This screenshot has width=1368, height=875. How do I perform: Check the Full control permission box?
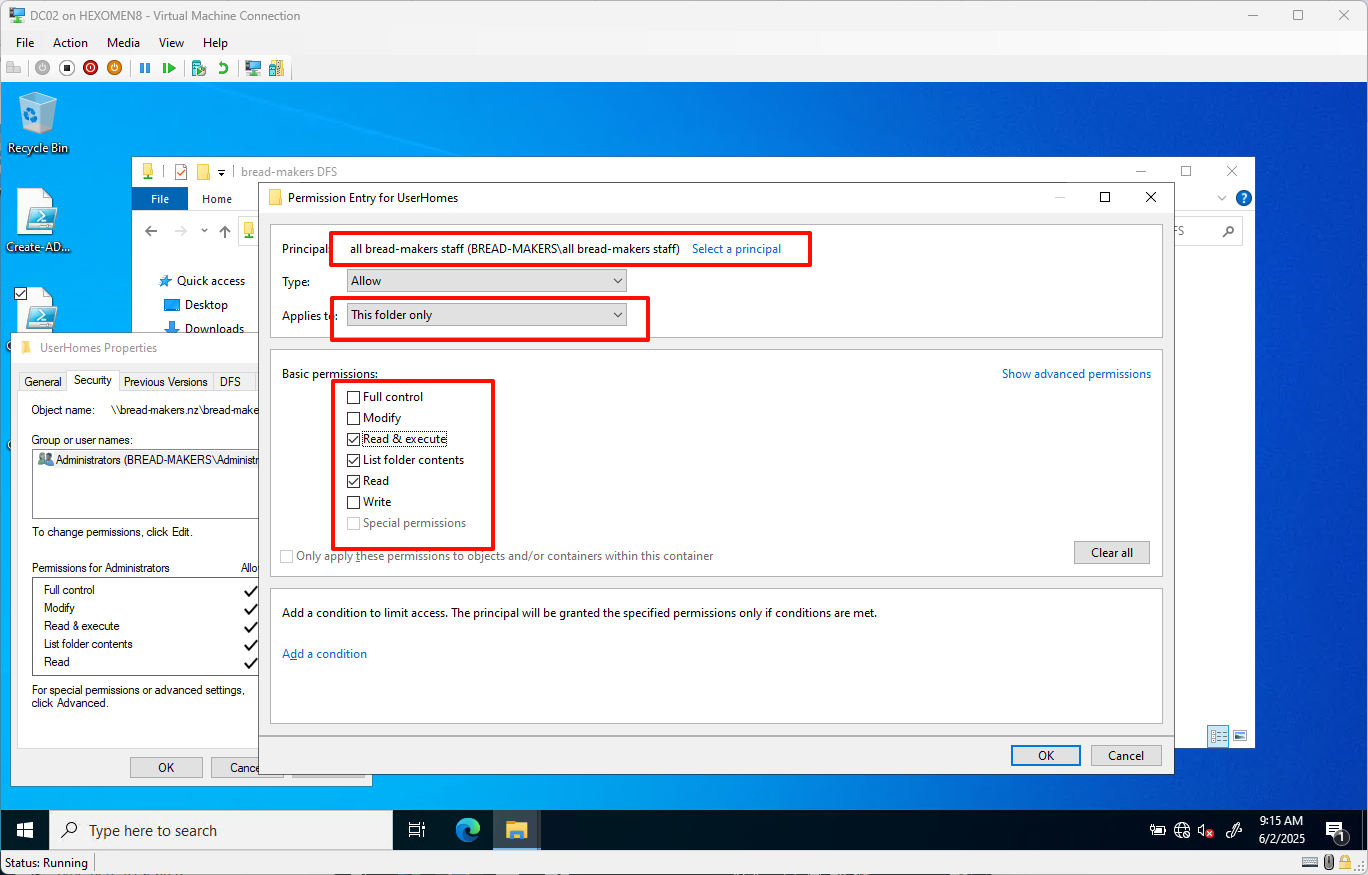pos(353,397)
